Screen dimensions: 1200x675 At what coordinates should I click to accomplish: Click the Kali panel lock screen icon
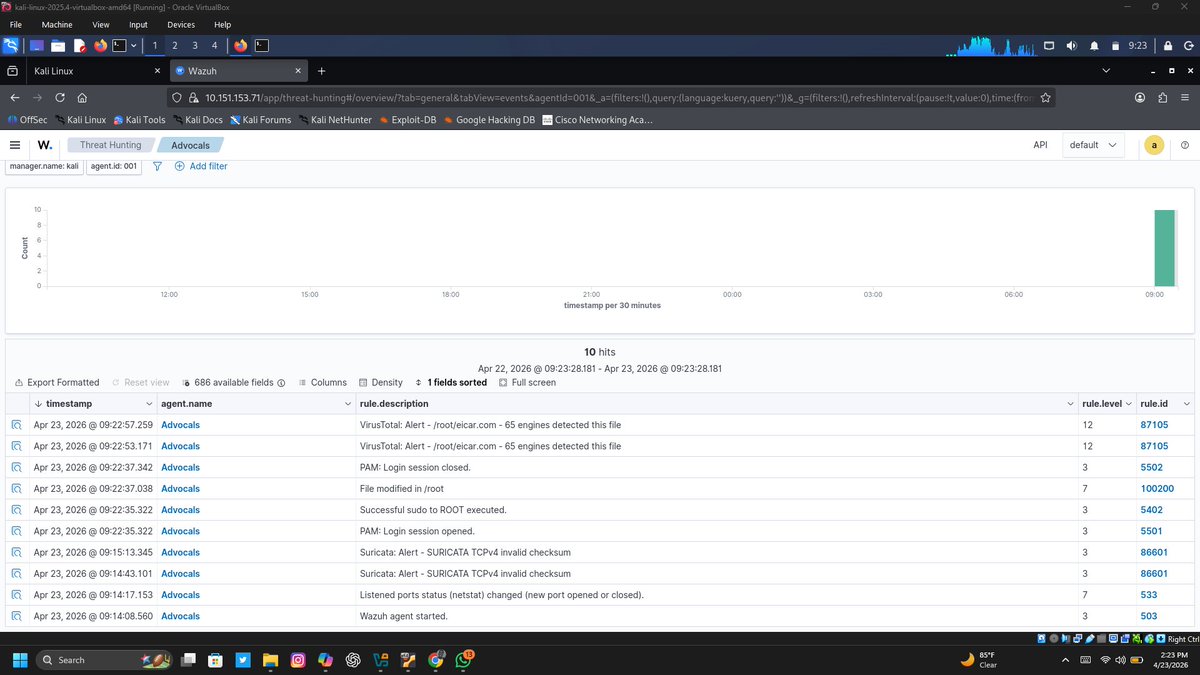tap(1167, 45)
